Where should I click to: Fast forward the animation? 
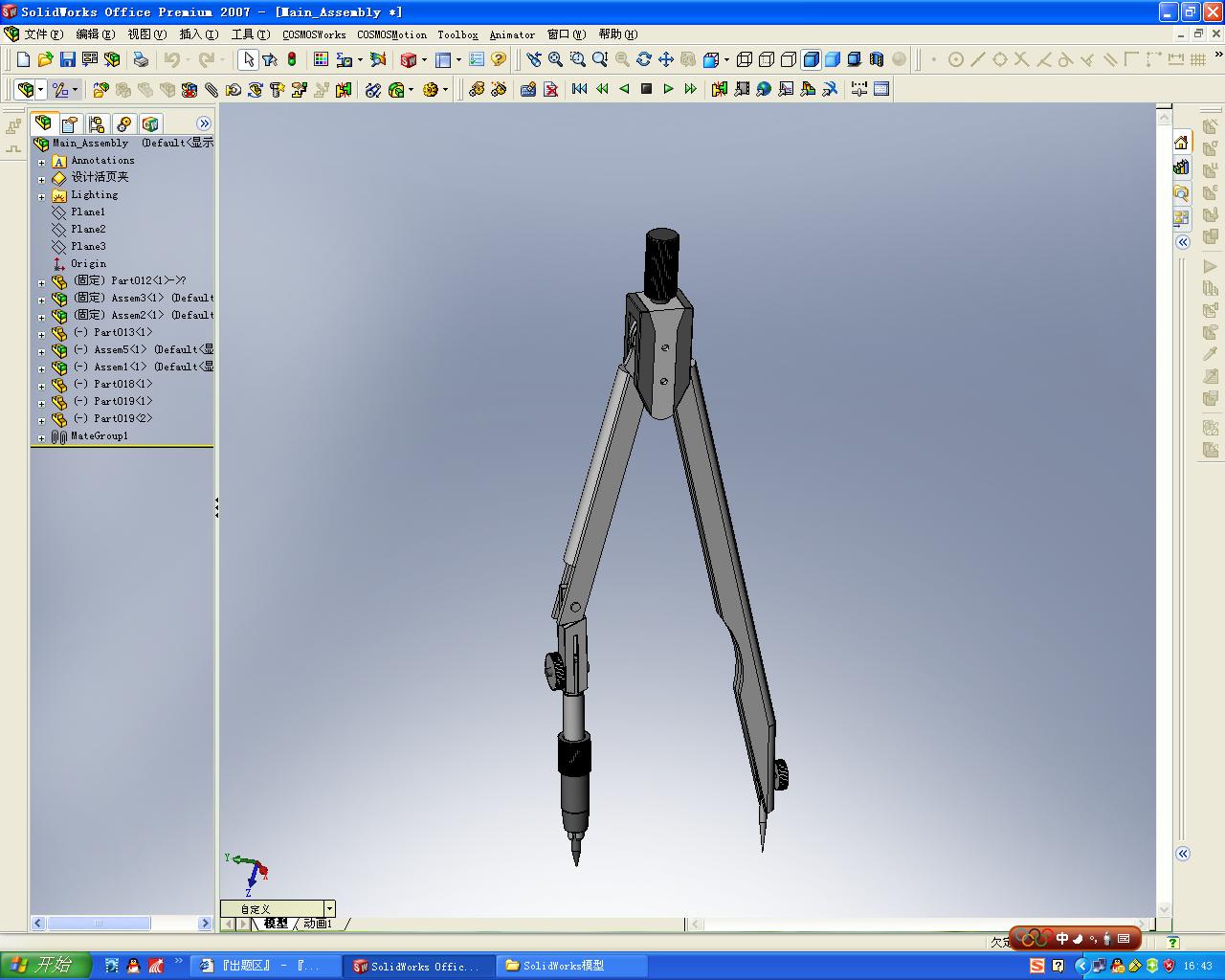[690, 89]
